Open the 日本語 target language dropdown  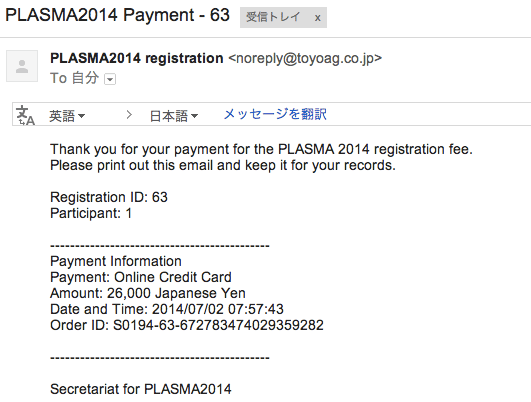coord(174,116)
